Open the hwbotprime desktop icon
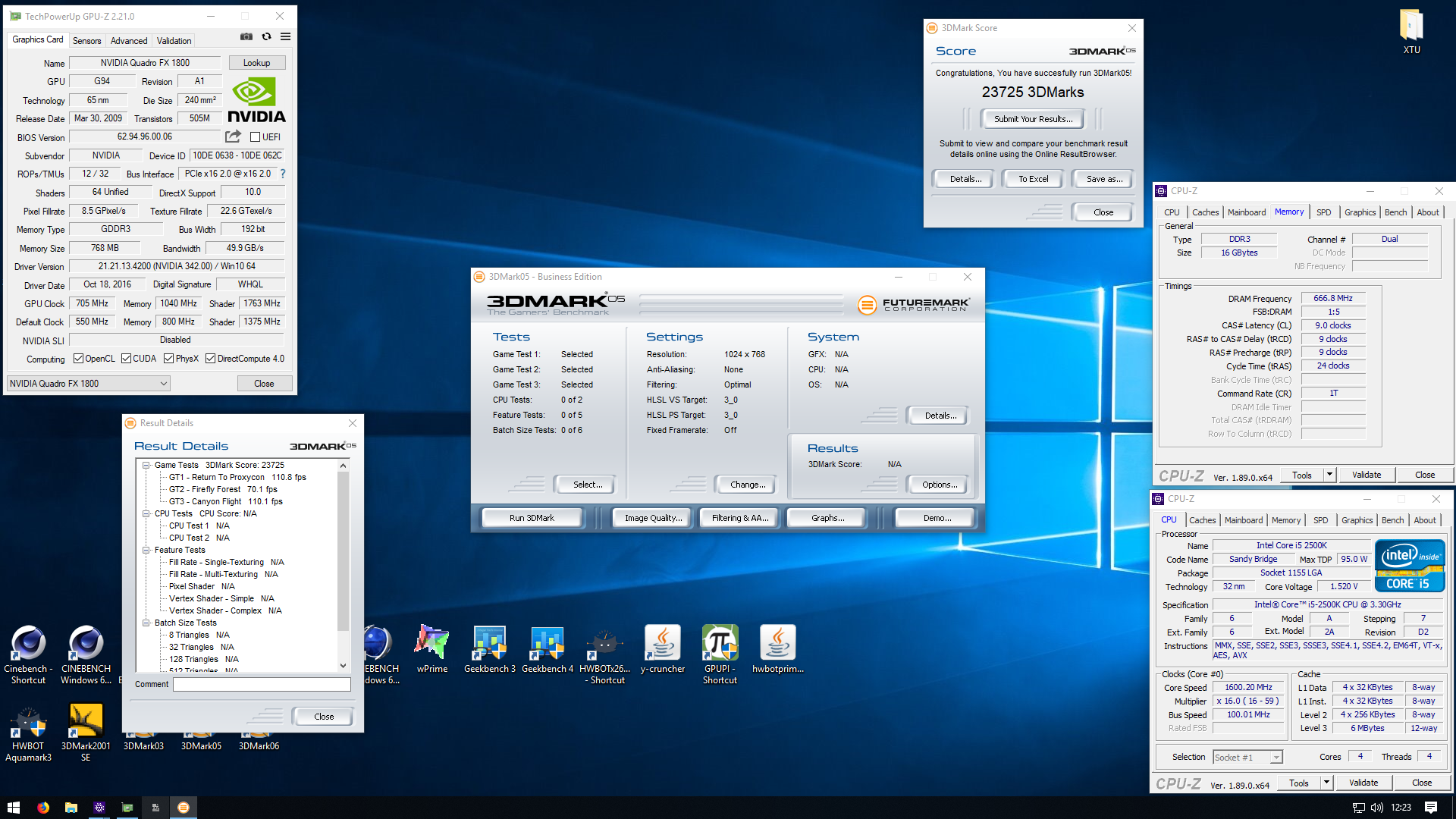Screen dimensions: 1456x819 coord(777,650)
